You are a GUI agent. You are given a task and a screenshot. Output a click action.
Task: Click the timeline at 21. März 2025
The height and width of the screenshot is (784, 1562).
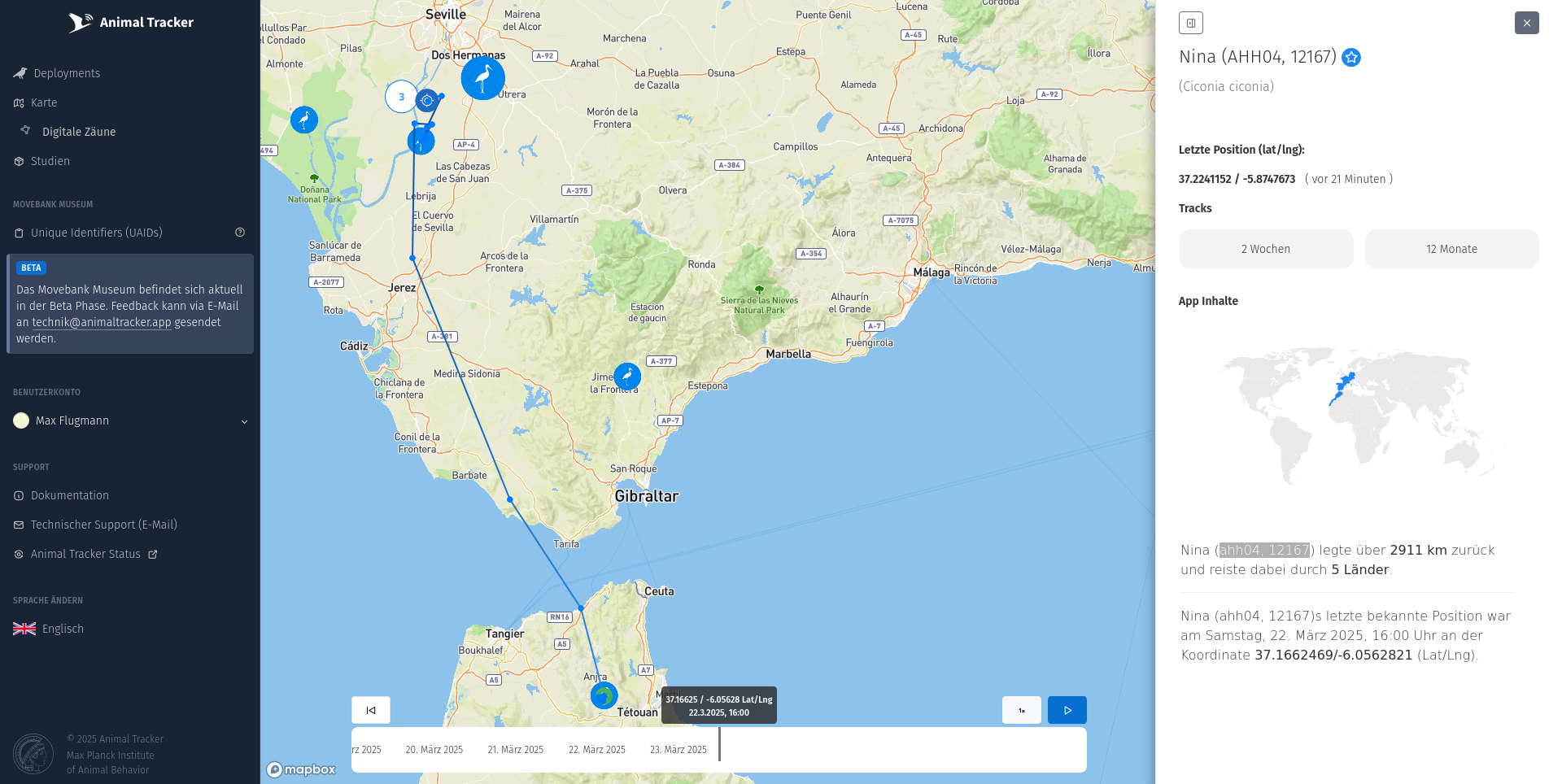[x=515, y=750]
